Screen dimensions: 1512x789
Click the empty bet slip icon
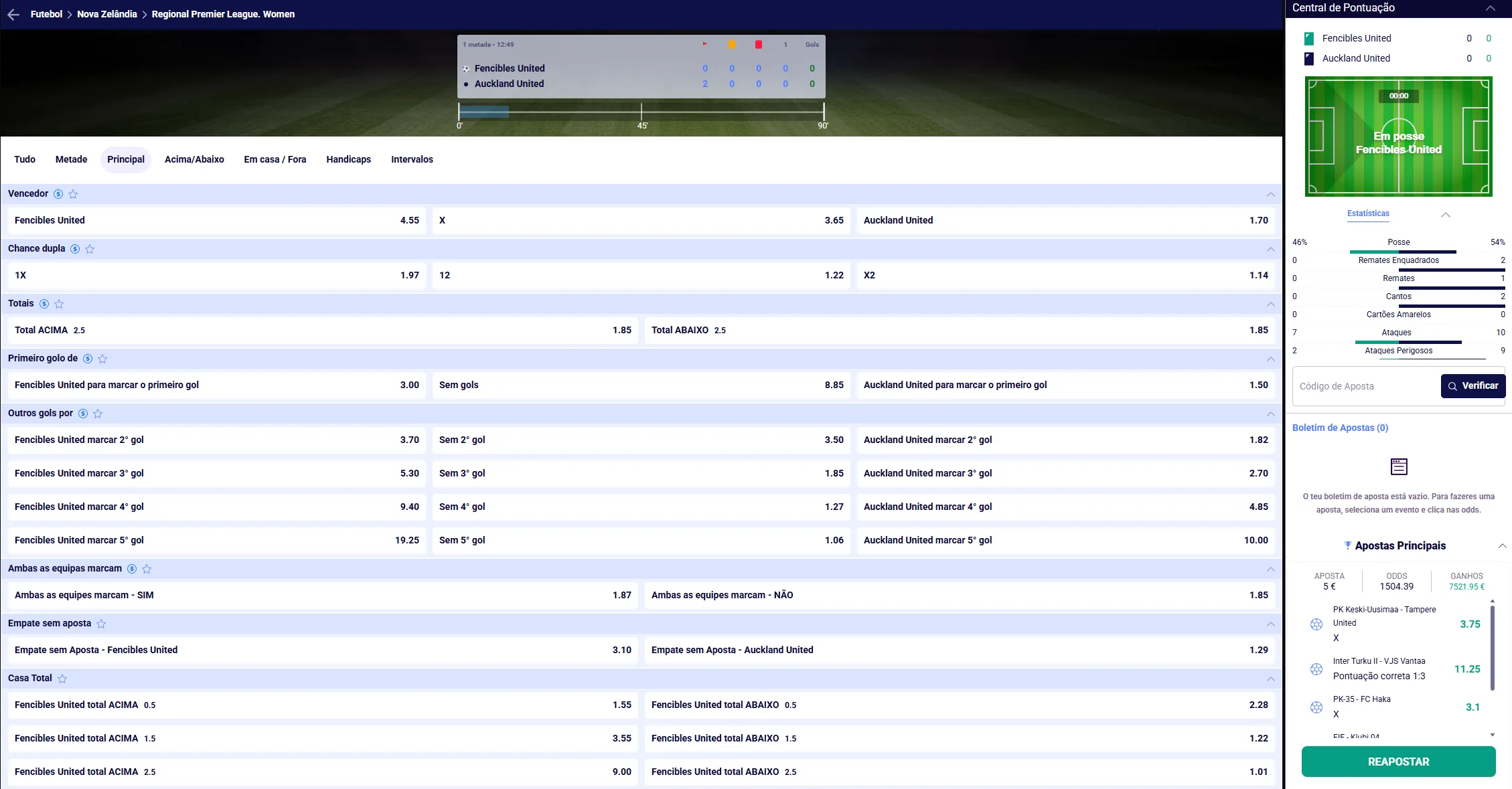pos(1399,466)
